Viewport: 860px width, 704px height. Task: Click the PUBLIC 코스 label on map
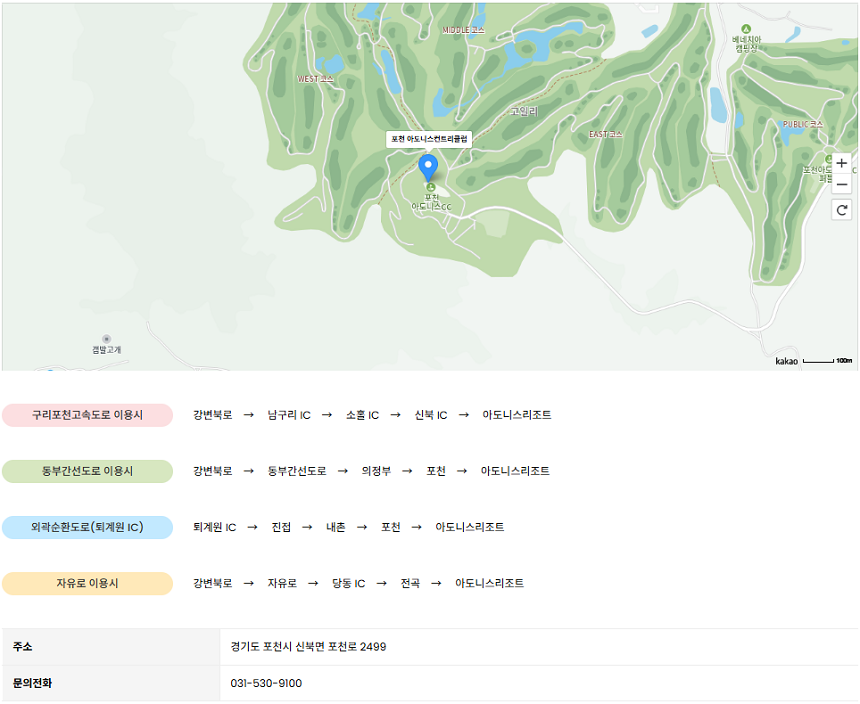point(802,124)
